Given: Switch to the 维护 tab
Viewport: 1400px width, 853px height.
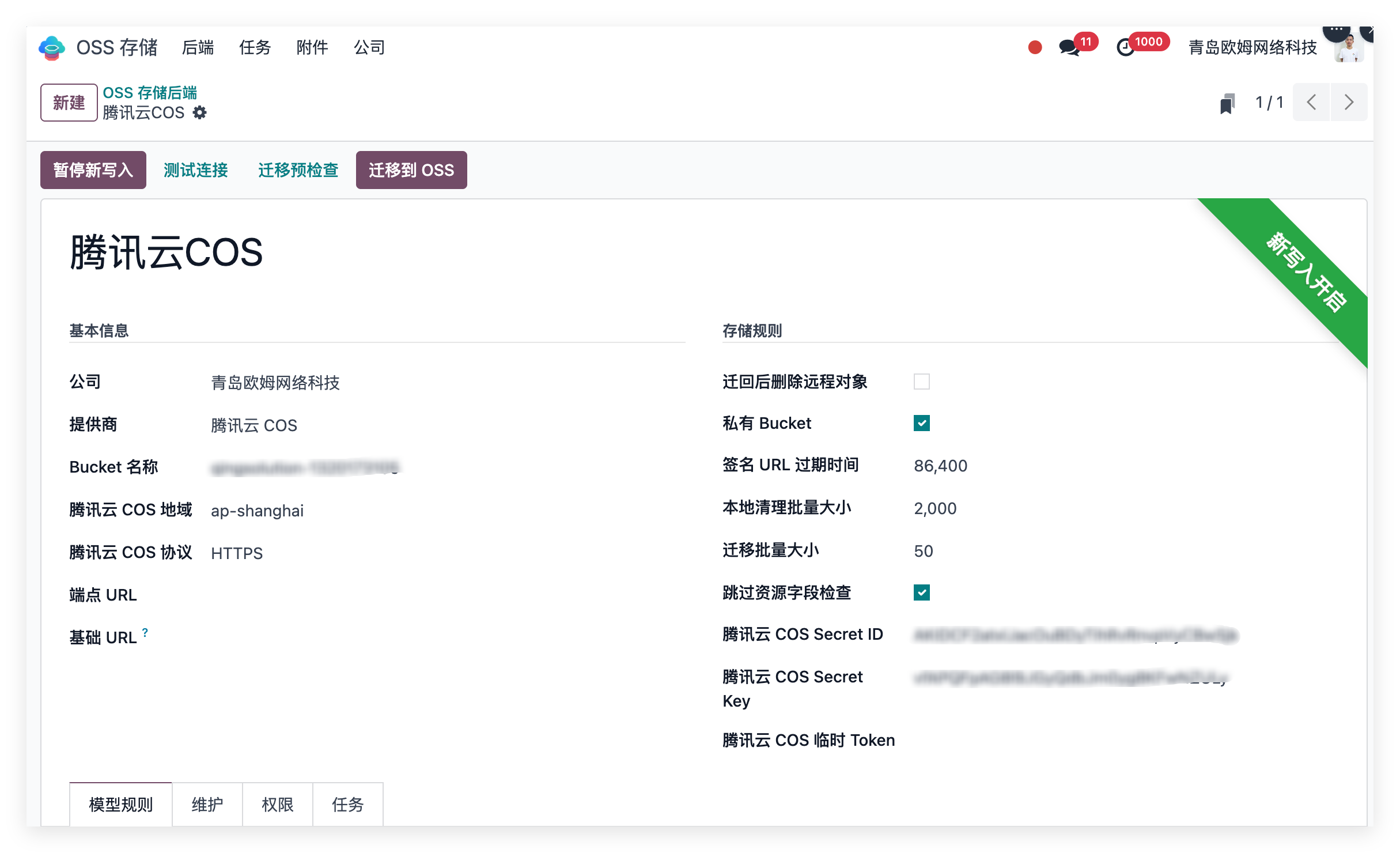Looking at the screenshot, I should point(207,804).
